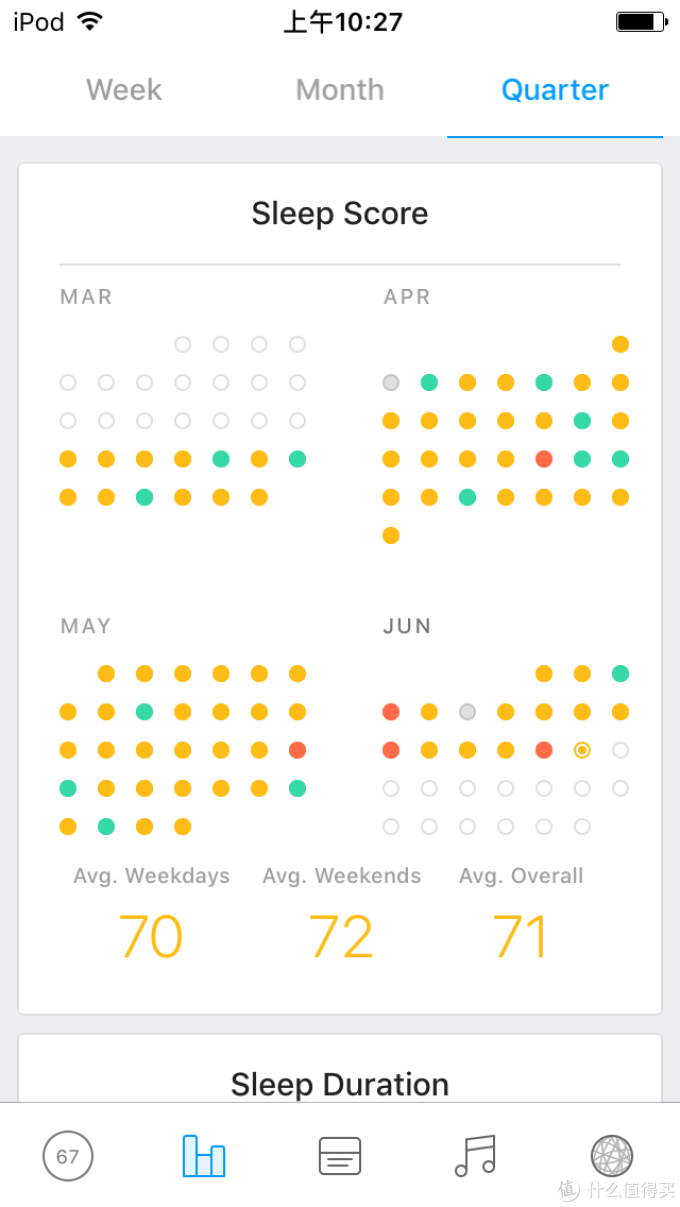Screen dimensions: 680x1207
Task: Select the ringed current-day dot in JUN
Action: (582, 750)
